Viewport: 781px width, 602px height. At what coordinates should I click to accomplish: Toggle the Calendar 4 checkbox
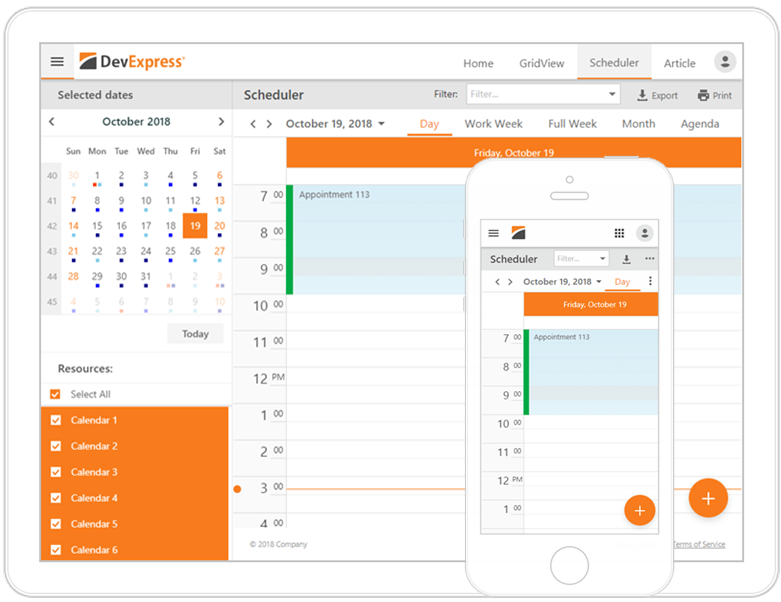coord(56,498)
